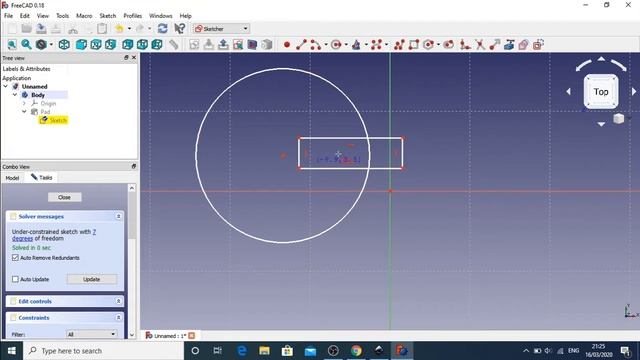Viewport: 640px width, 360px height.
Task: Open the File menu
Action: click(x=8, y=16)
